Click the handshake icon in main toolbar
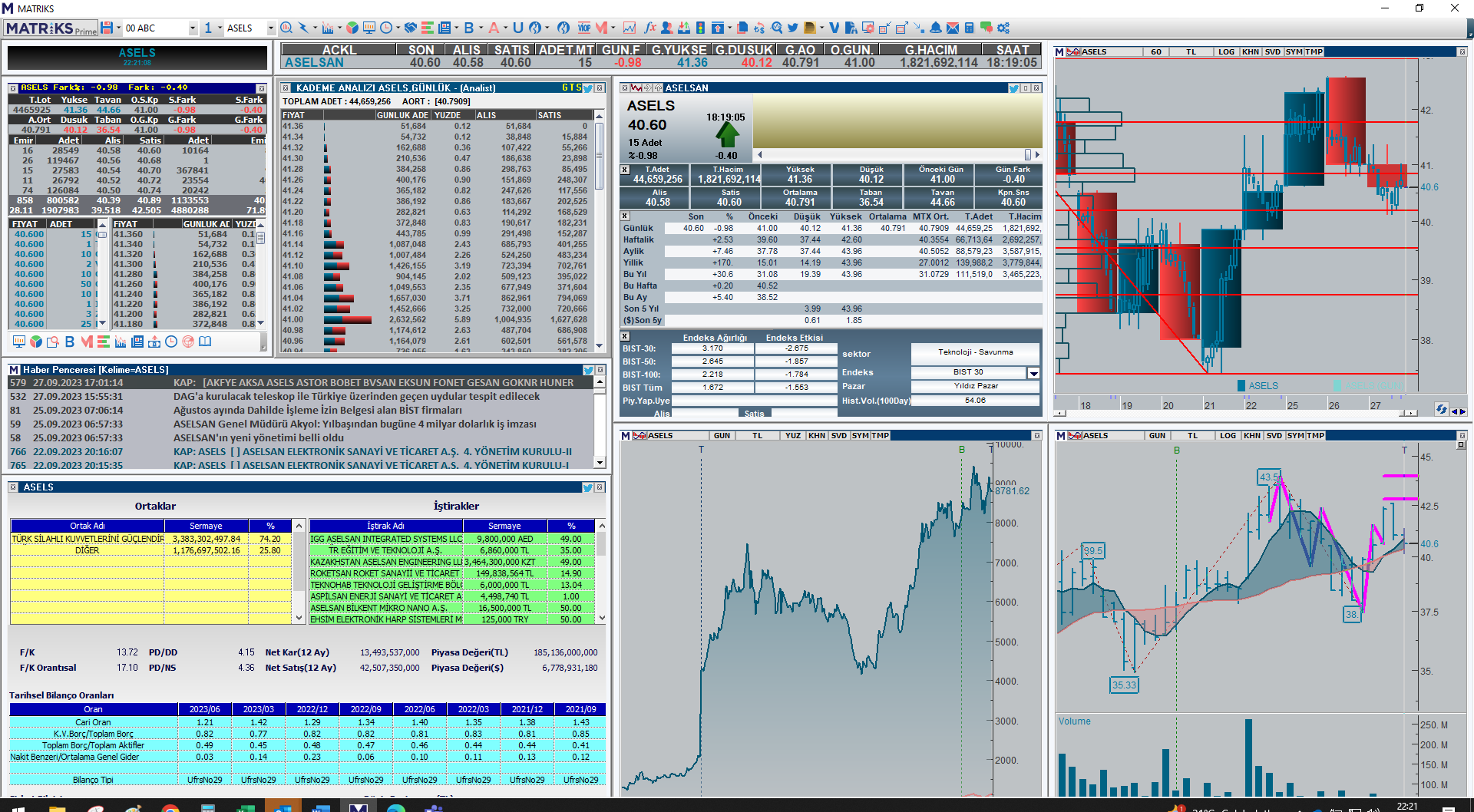 [411, 28]
